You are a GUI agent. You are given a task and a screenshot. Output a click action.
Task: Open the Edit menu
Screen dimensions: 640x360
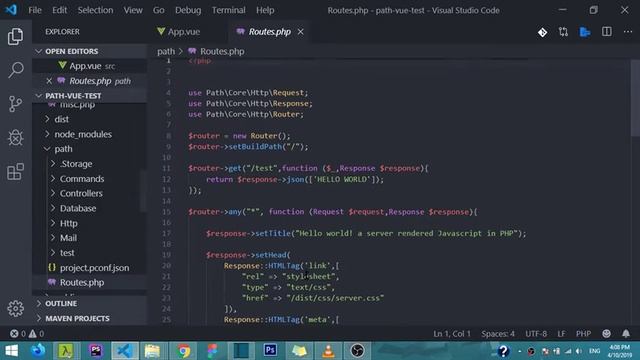[60, 10]
